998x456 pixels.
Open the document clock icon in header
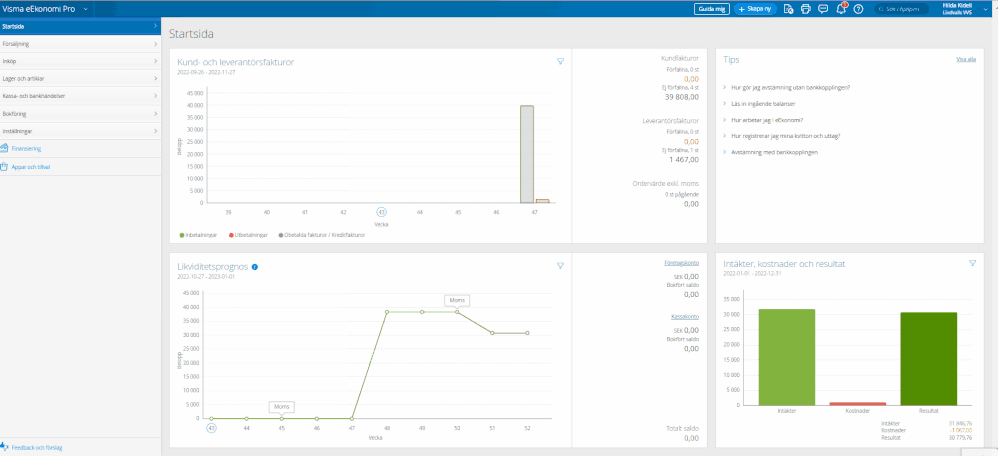tap(788, 9)
